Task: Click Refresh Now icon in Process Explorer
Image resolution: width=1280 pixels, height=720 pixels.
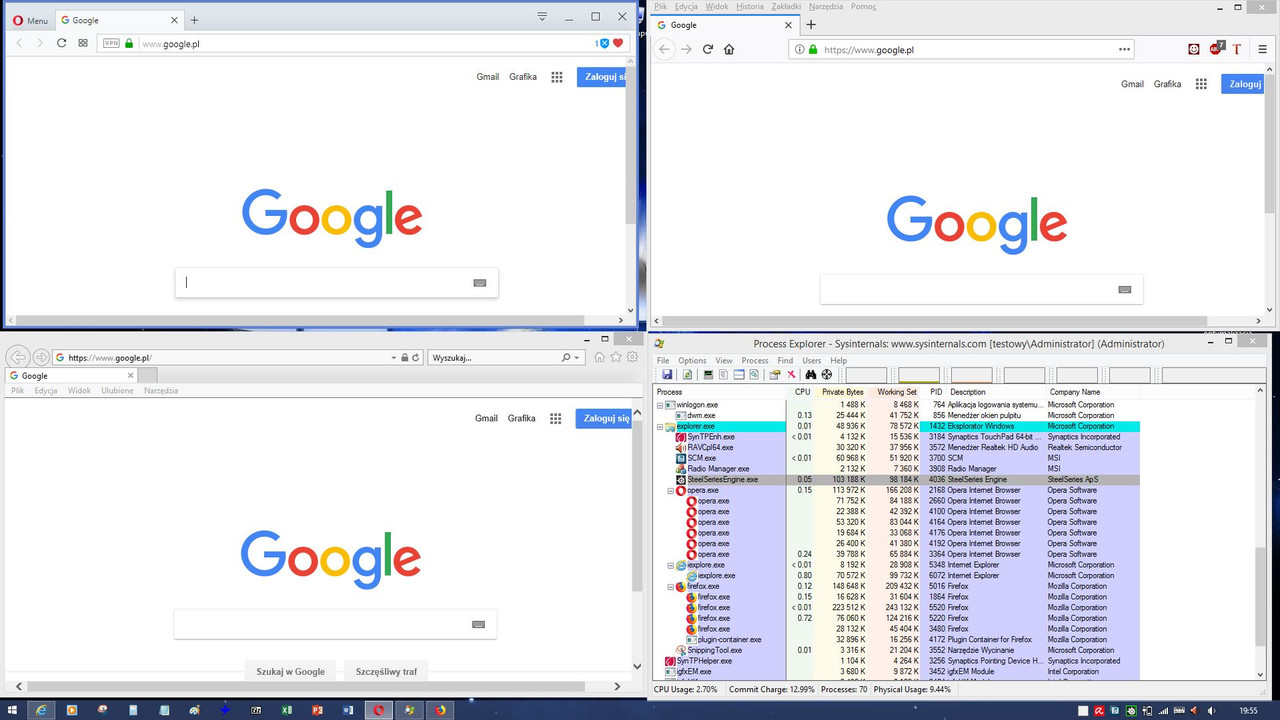Action: (688, 375)
